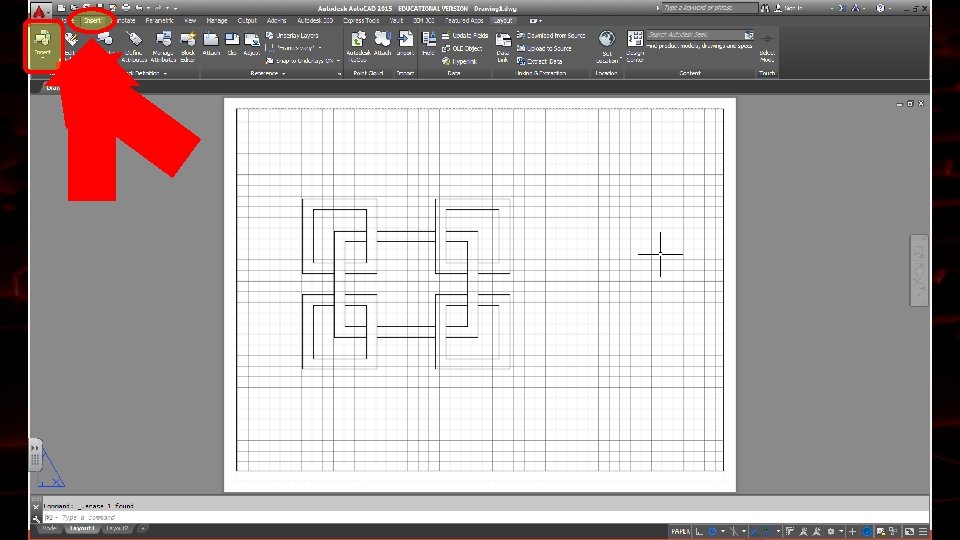Switch to the Layout contextual ribbon tab

(x=503, y=21)
